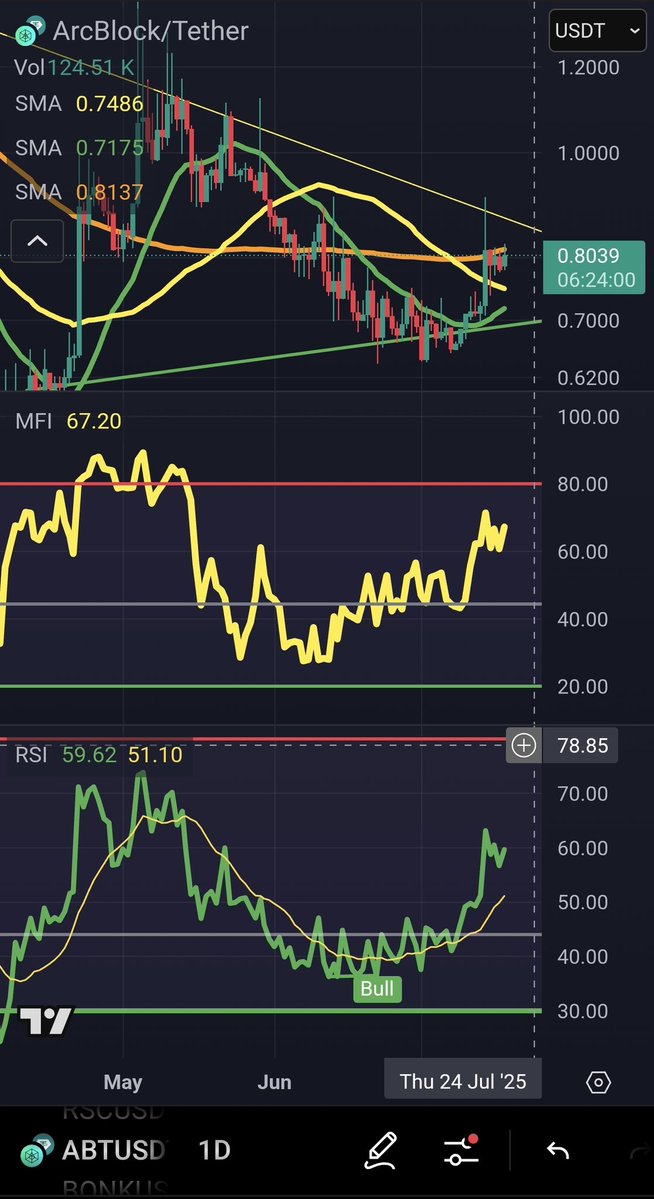Change the 1D timeframe interval

click(x=214, y=1150)
